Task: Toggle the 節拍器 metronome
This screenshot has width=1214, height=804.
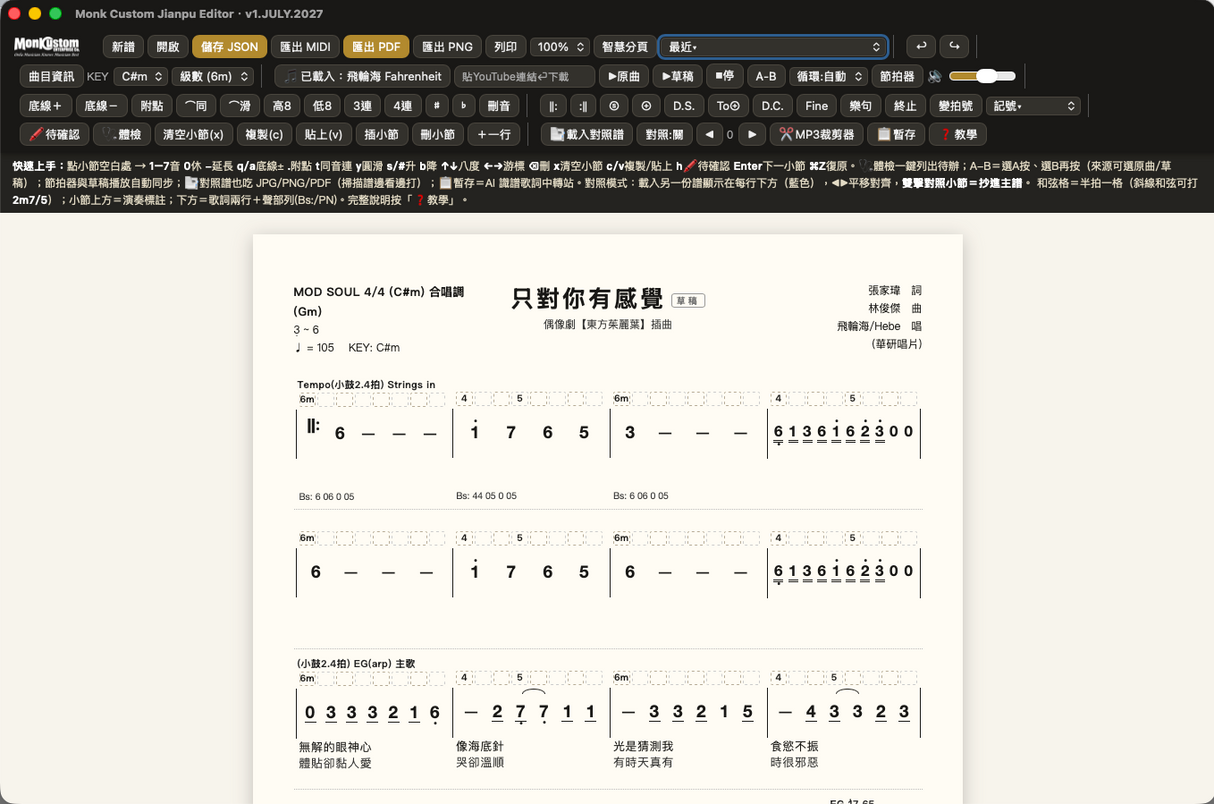Action: click(897, 76)
